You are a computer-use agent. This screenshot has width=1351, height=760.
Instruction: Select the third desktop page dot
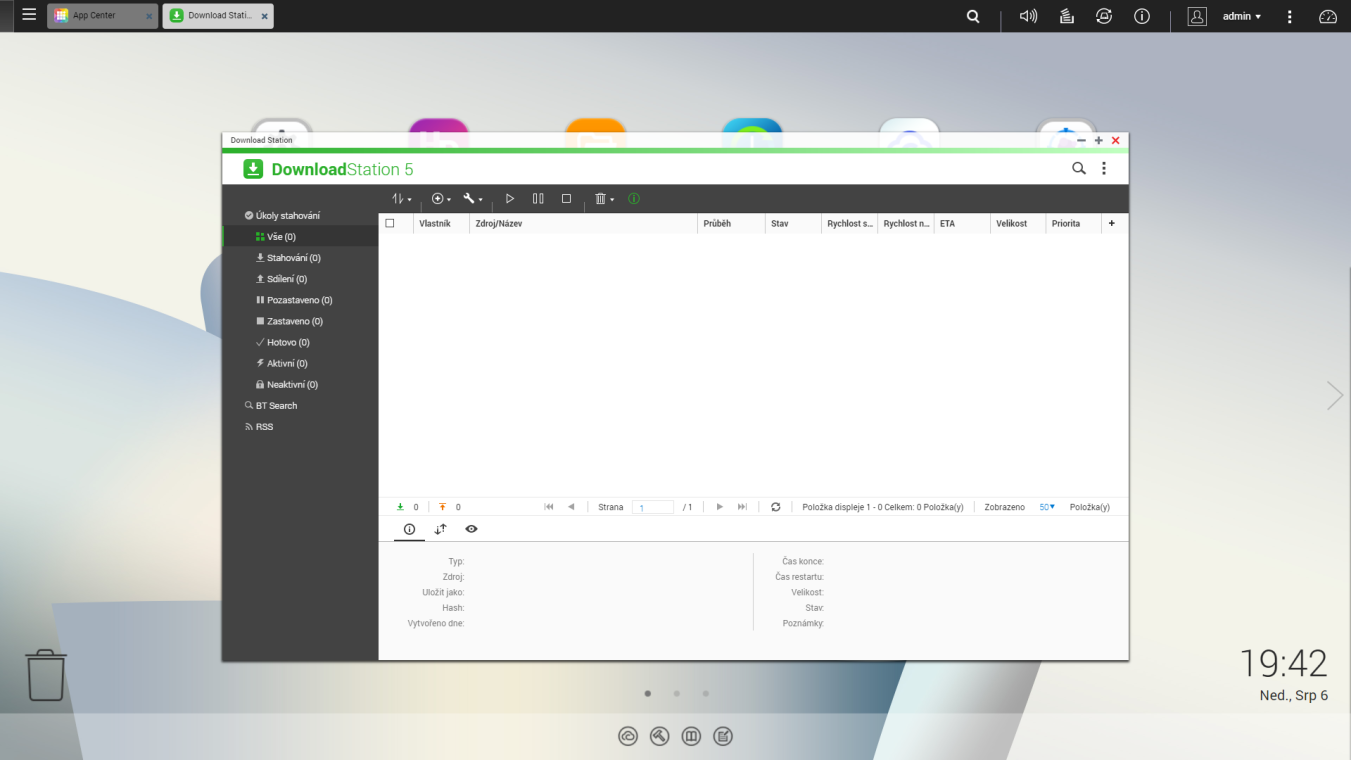tap(706, 693)
